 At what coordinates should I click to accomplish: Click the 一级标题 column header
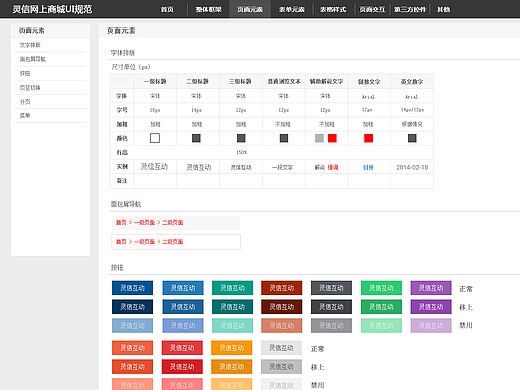tap(155, 81)
